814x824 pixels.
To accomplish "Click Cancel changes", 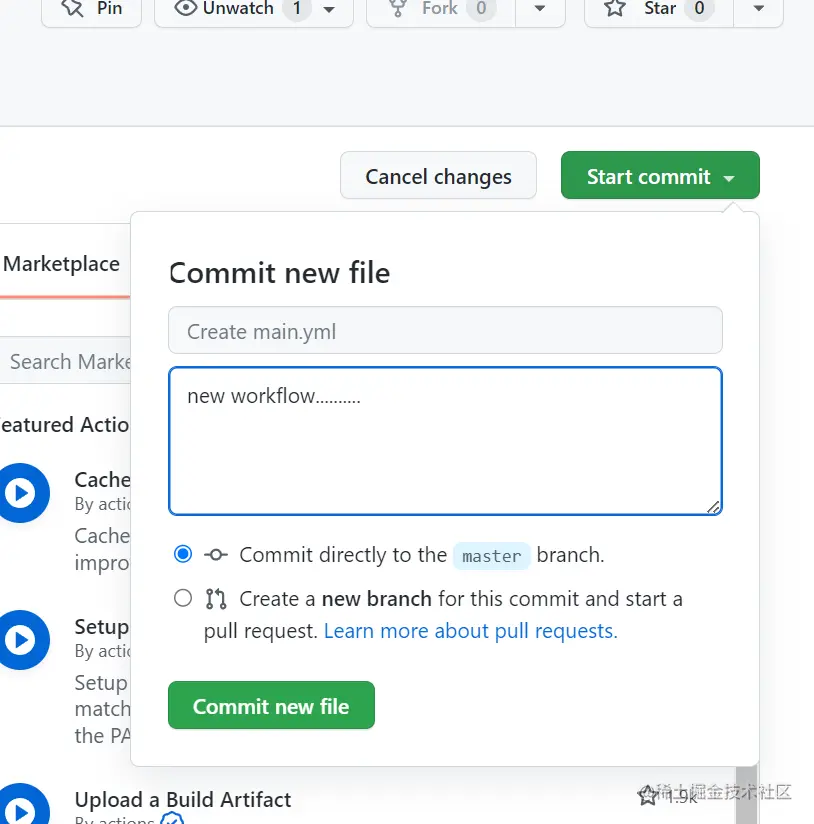I will pyautogui.click(x=438, y=176).
